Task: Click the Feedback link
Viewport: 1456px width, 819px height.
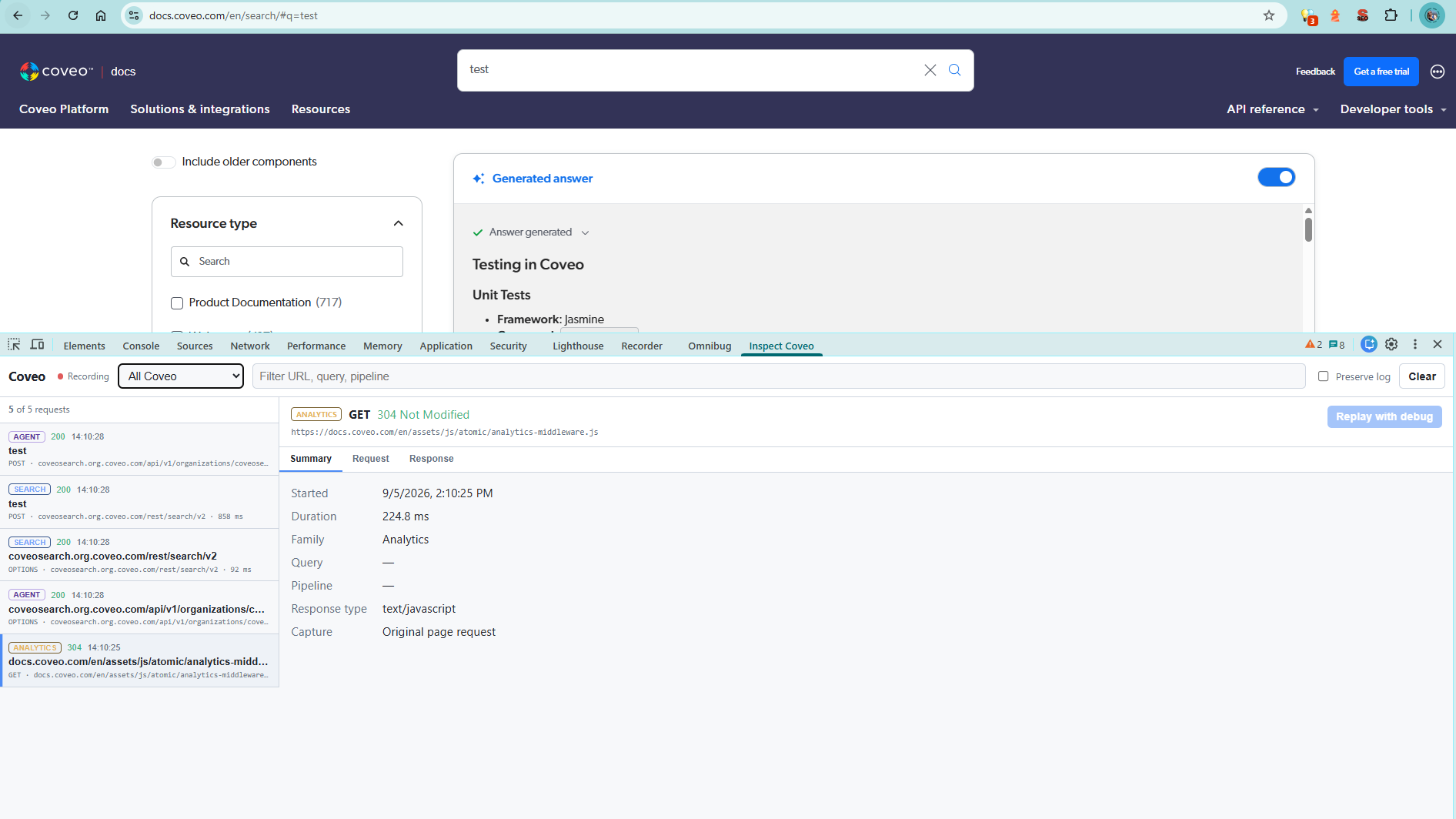Action: click(x=1315, y=72)
